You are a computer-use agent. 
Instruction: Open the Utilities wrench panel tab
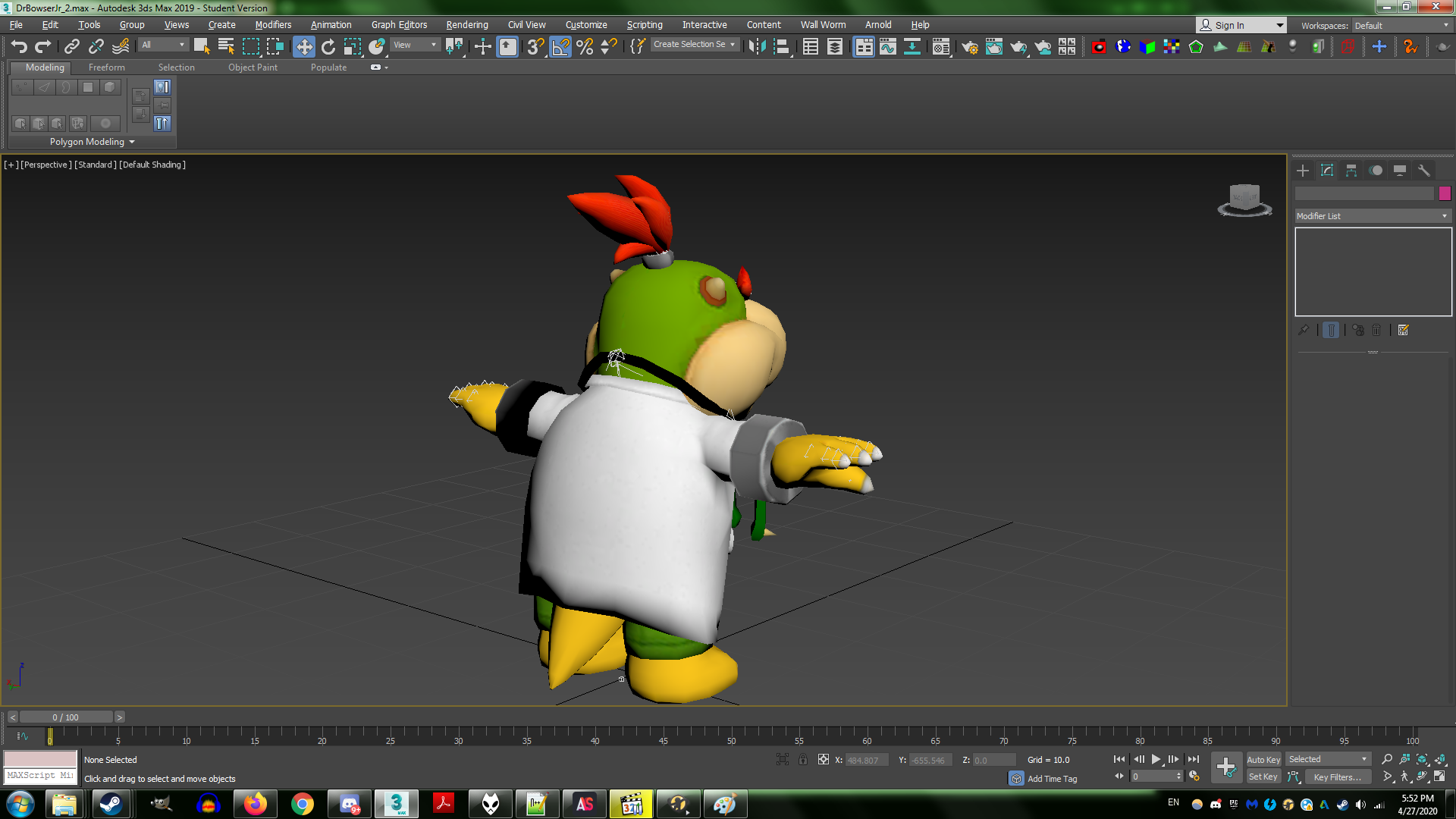tap(1424, 171)
